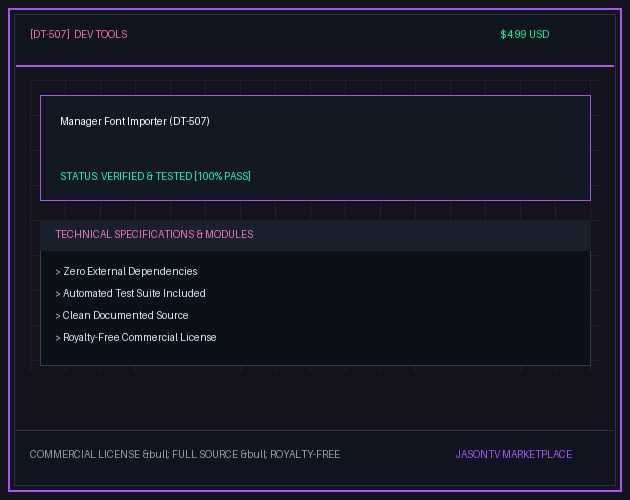
Task: Click the STATUS: VERIFIED & TESTED text
Action: click(126, 176)
